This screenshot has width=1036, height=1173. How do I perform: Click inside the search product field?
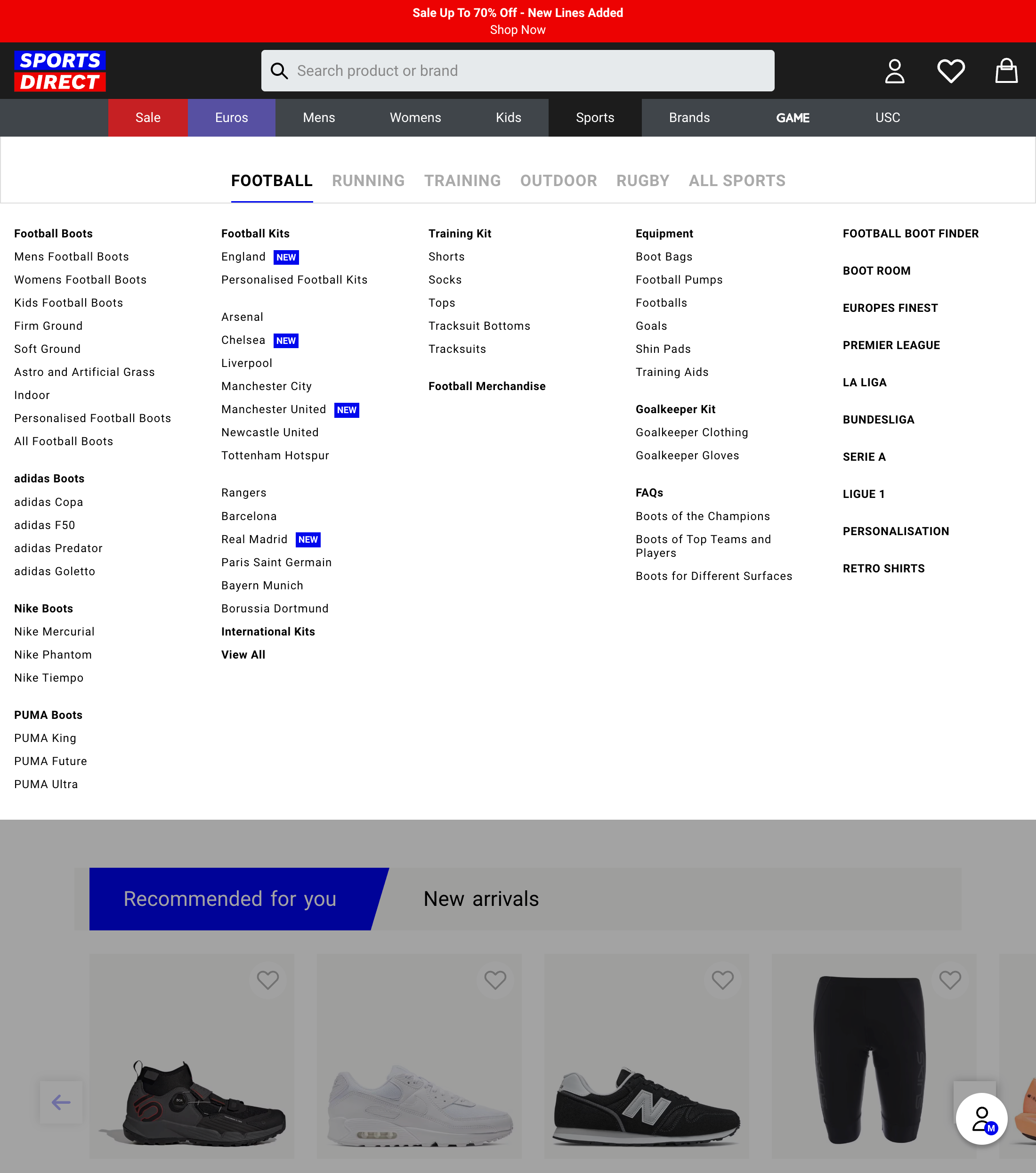(x=516, y=71)
